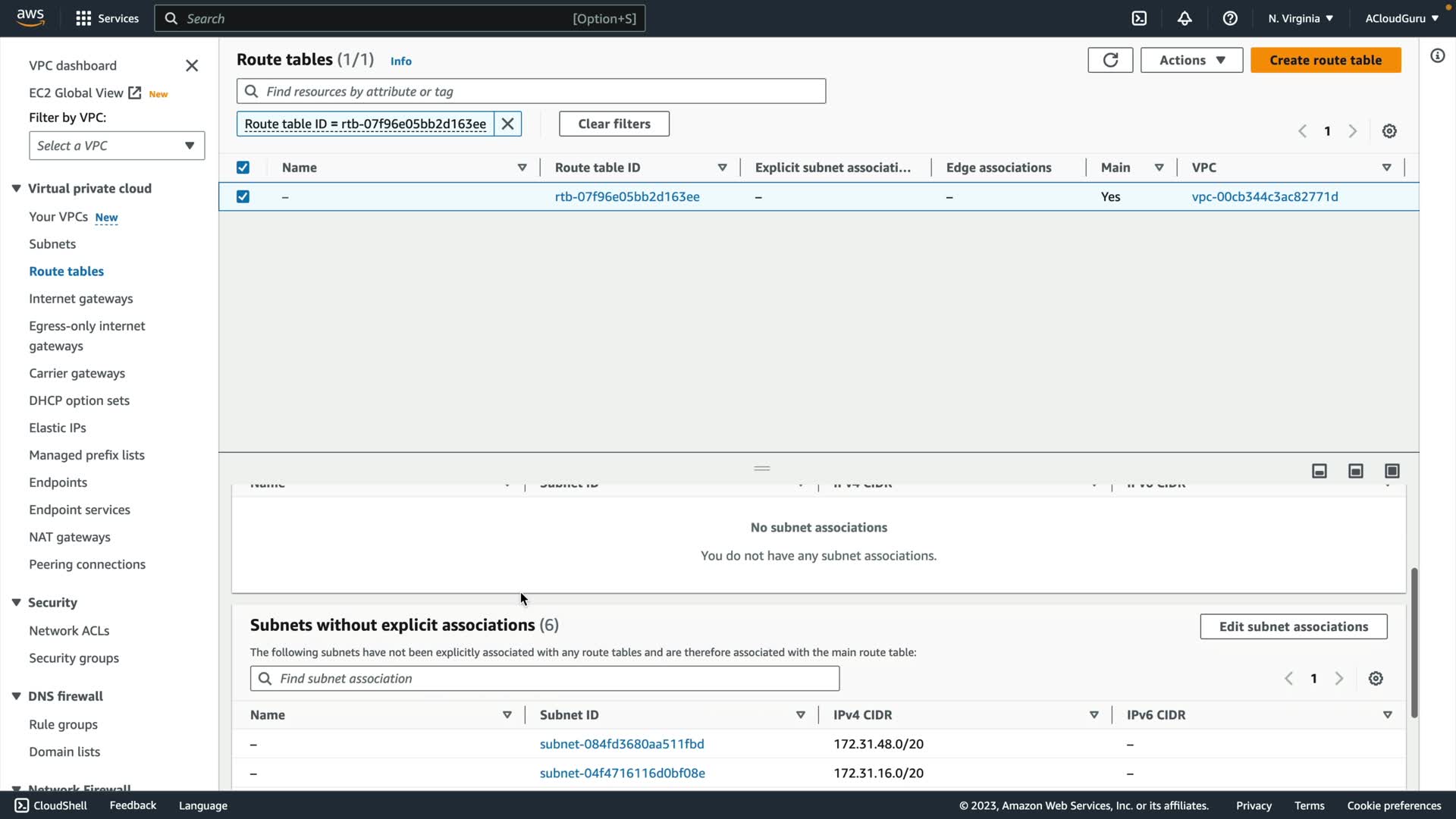
Task: Open Security groups in sidebar
Action: click(x=74, y=658)
